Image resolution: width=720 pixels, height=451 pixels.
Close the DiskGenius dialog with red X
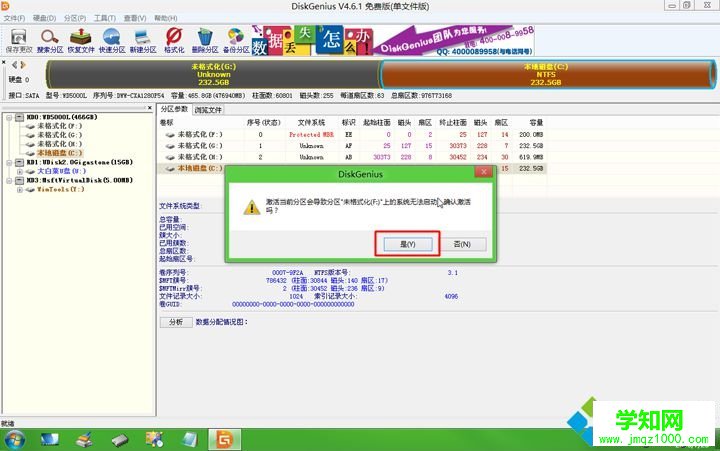click(x=484, y=172)
